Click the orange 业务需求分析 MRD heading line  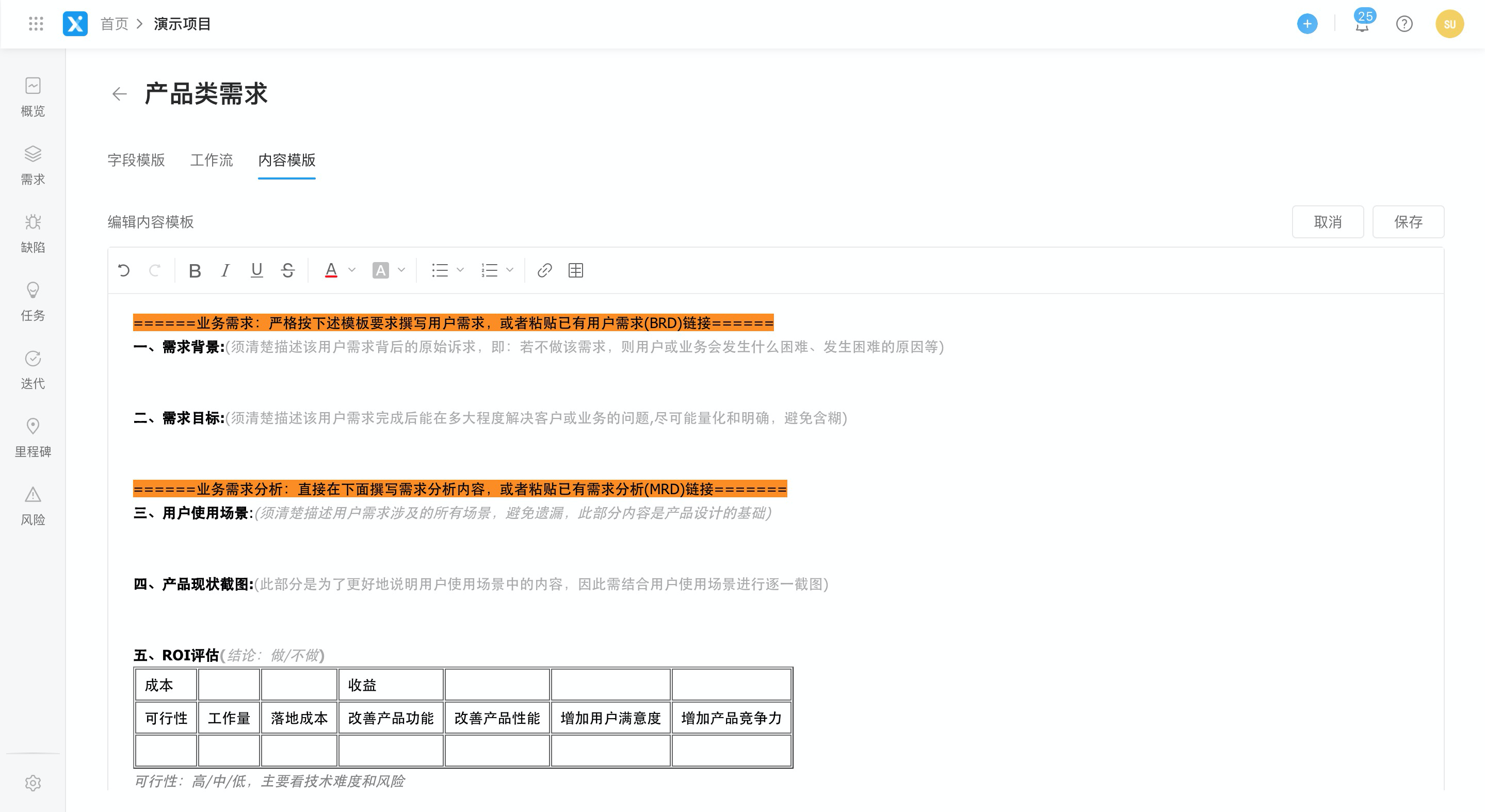(x=460, y=489)
